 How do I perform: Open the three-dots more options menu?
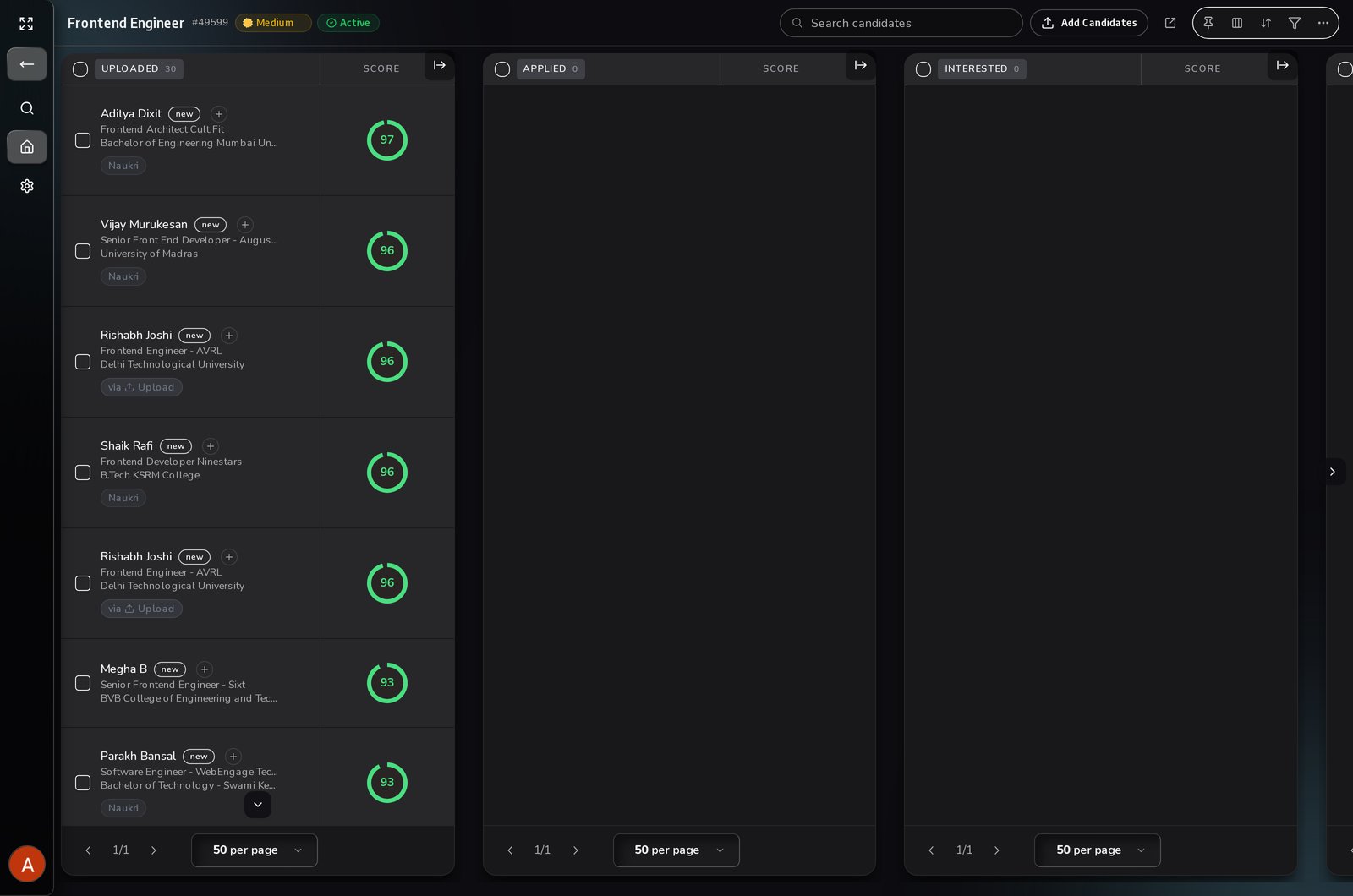click(1323, 23)
